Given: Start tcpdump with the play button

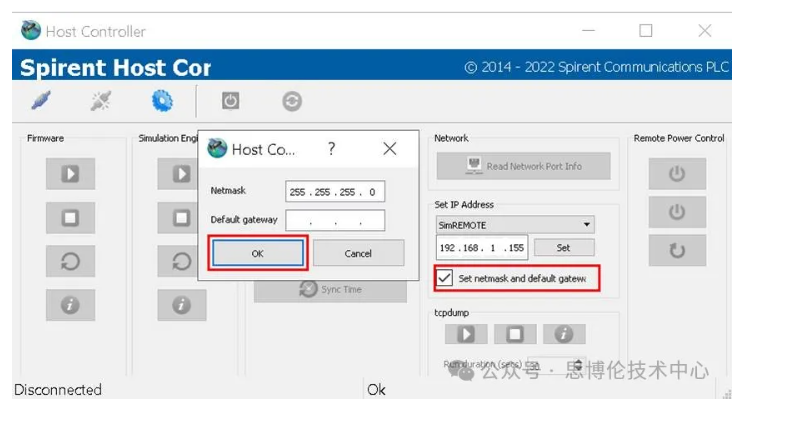Looking at the screenshot, I should pos(465,334).
